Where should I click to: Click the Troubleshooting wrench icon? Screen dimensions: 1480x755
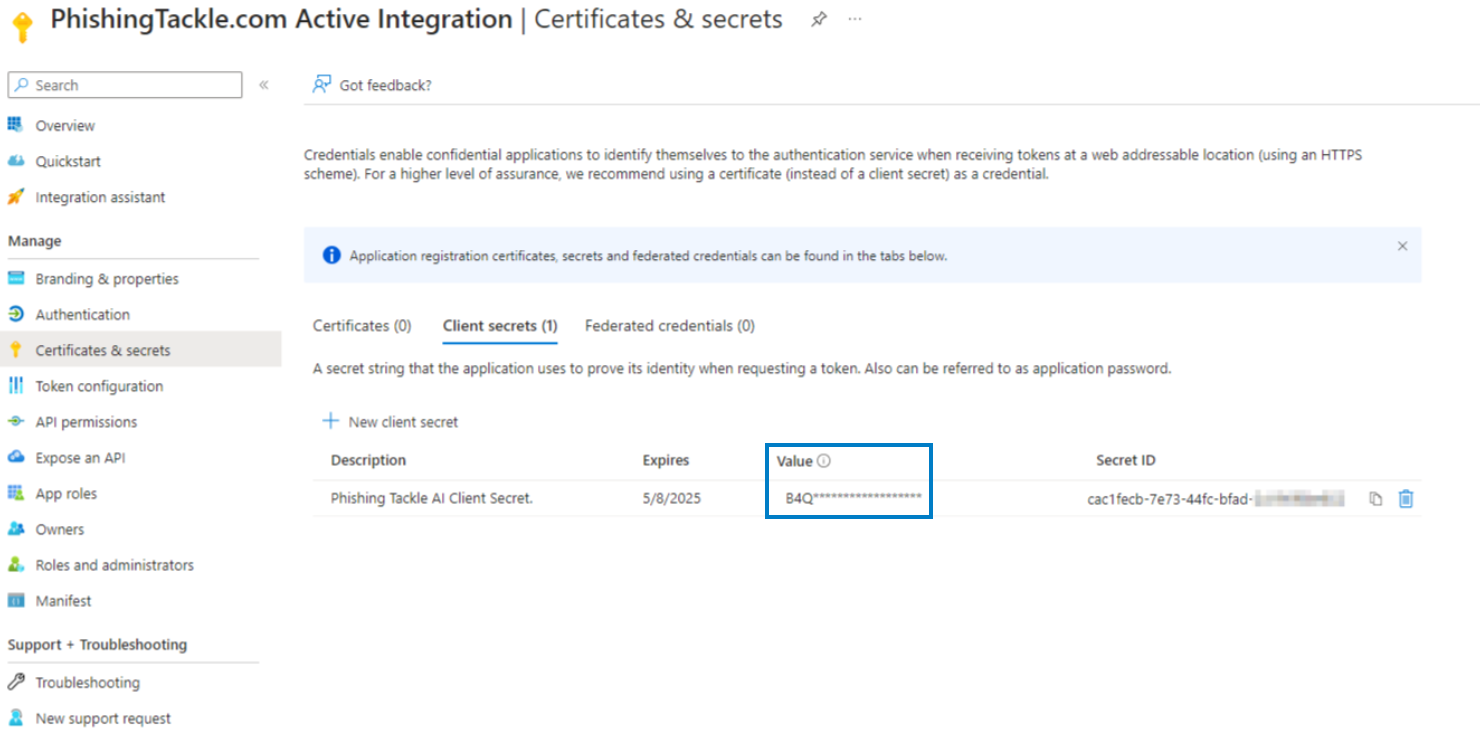[x=15, y=682]
